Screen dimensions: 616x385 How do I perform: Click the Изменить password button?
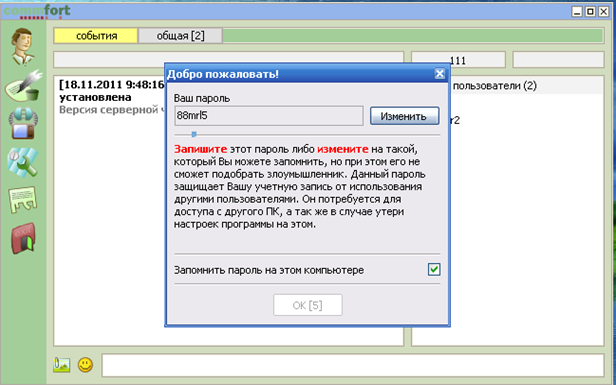point(404,116)
